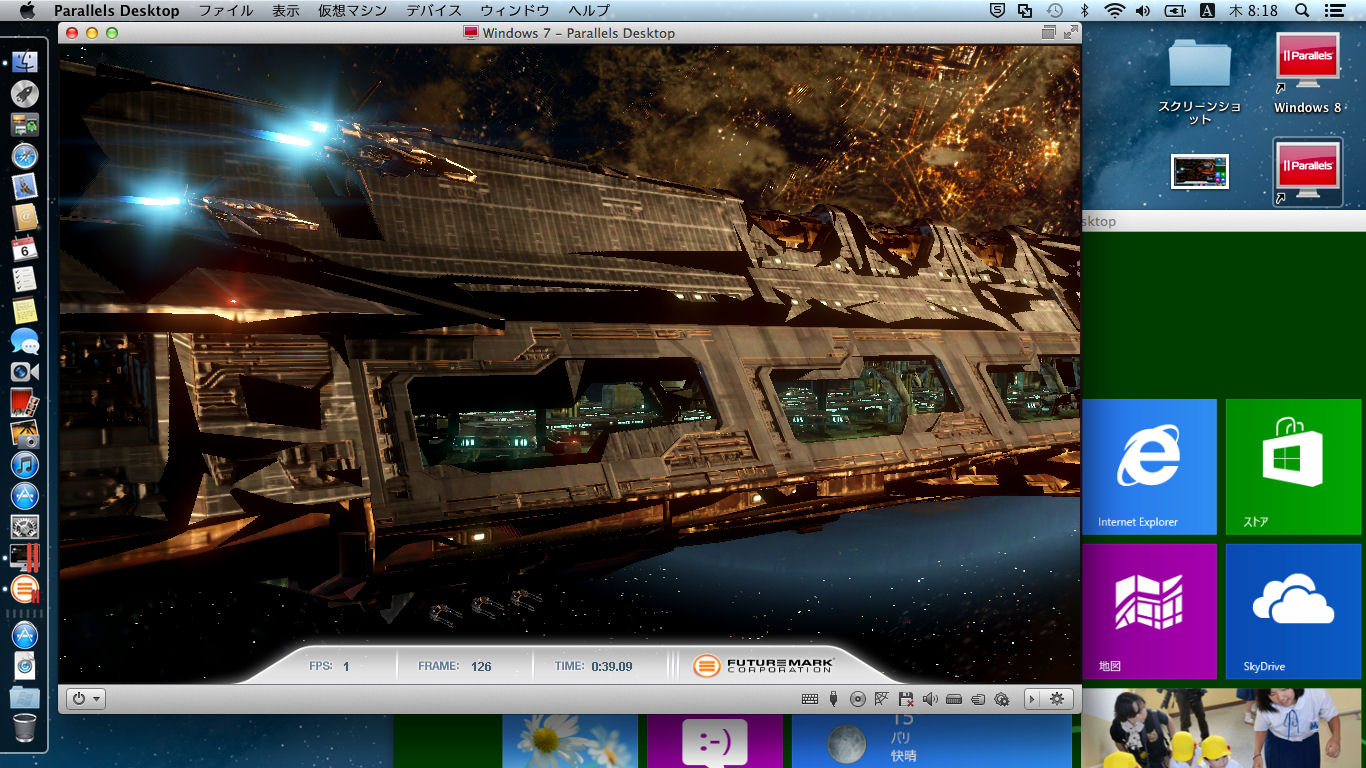The image size is (1366, 768).
Task: Click Wi-Fi status icon in menu bar
Action: [1114, 10]
